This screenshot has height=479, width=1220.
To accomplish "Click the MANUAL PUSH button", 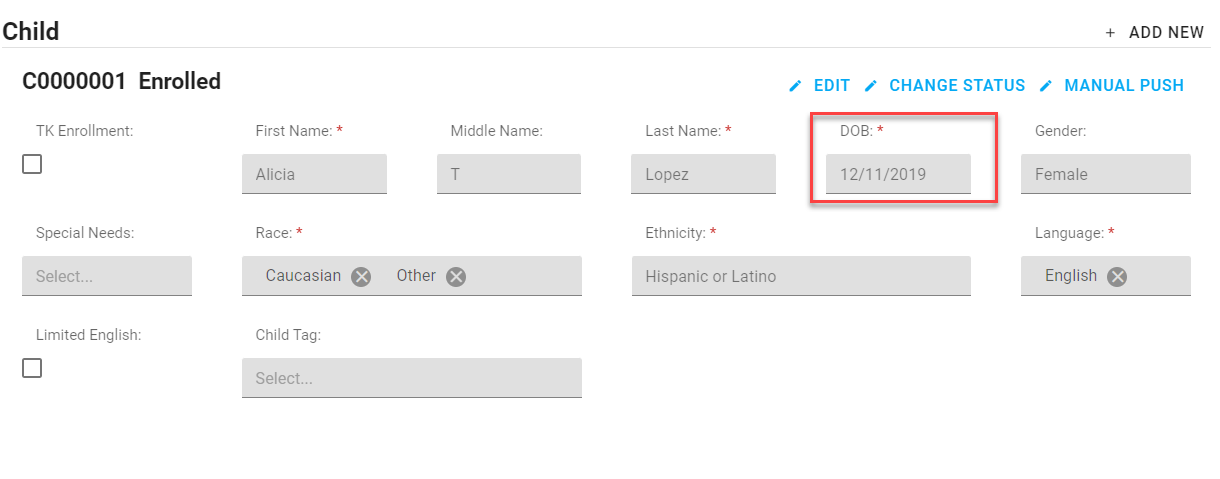I will 1124,86.
